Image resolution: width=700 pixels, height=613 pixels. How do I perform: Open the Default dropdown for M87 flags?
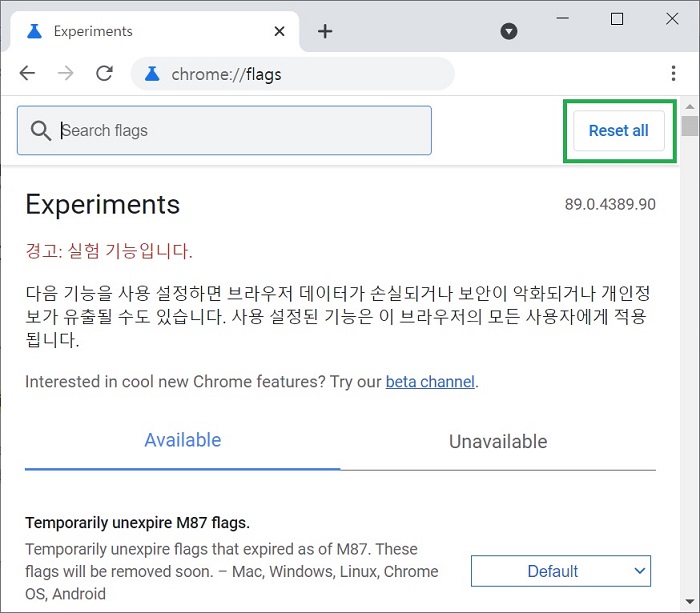tap(561, 571)
